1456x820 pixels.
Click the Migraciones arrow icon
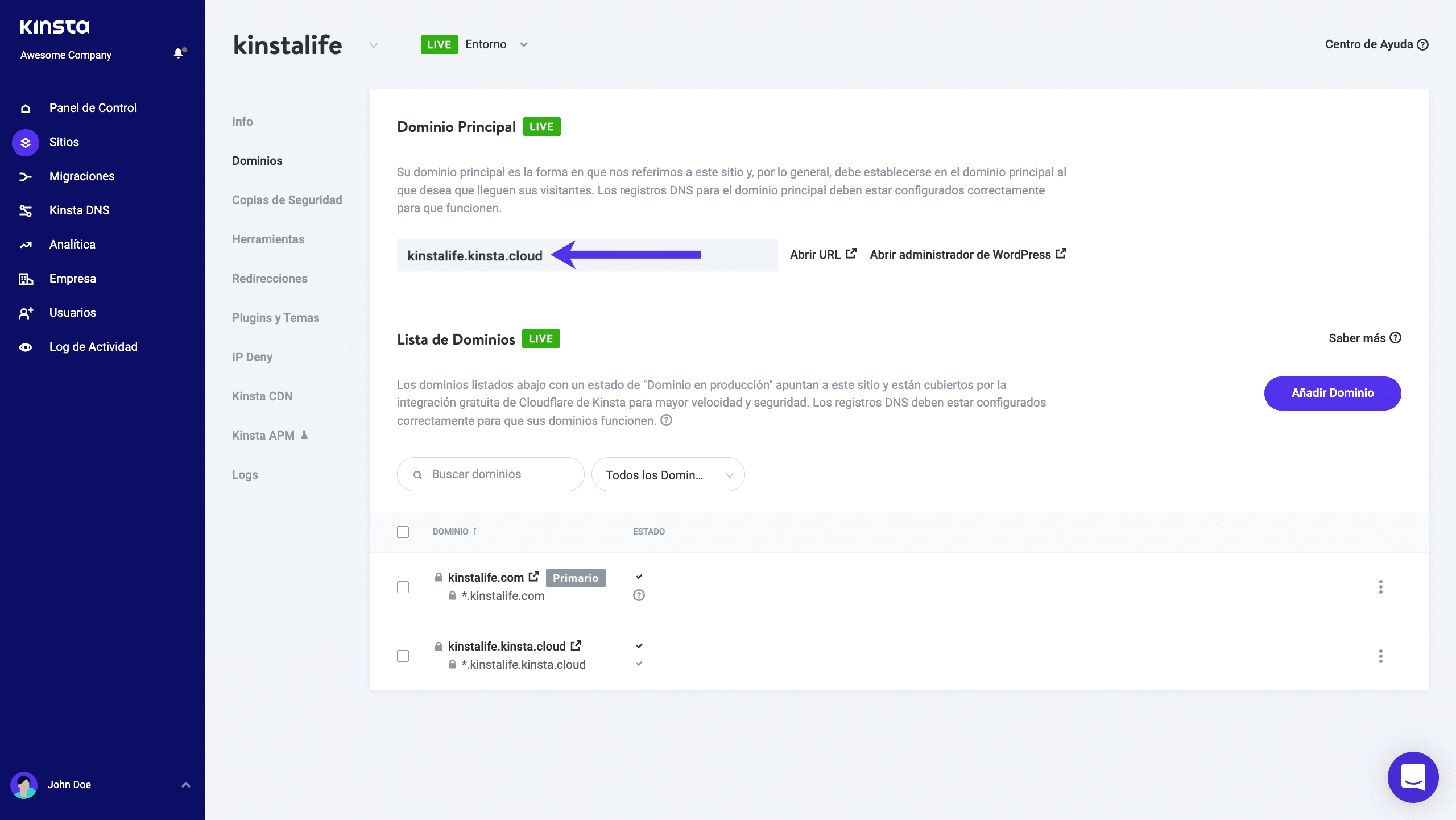click(x=26, y=177)
